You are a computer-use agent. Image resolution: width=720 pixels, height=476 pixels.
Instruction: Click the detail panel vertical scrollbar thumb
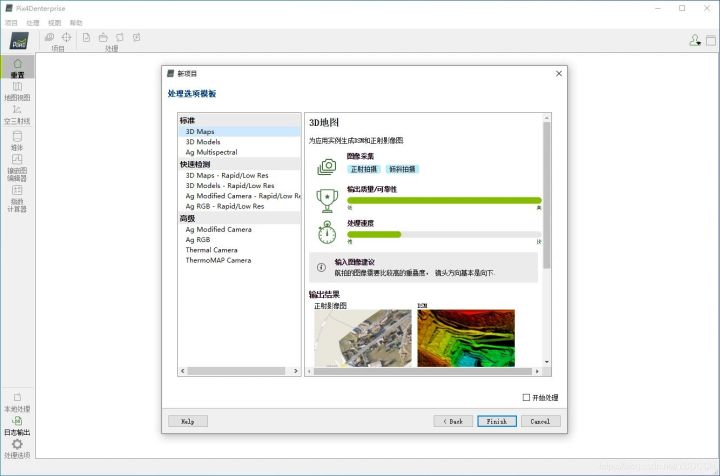coord(546,195)
